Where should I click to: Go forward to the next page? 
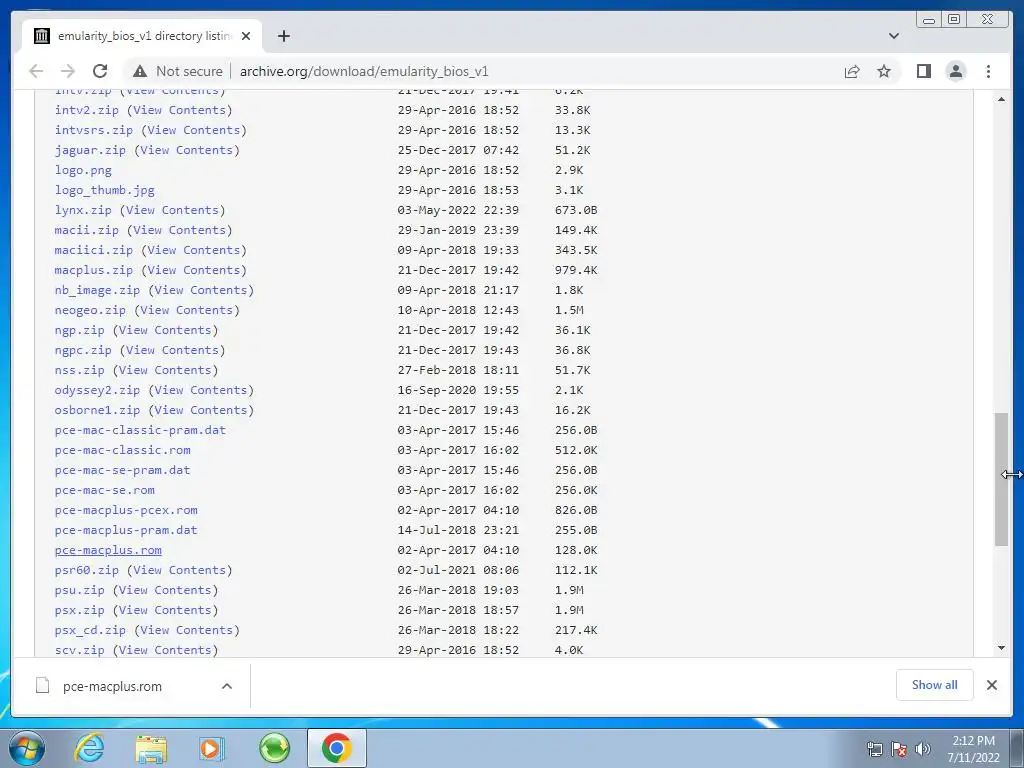coord(68,71)
